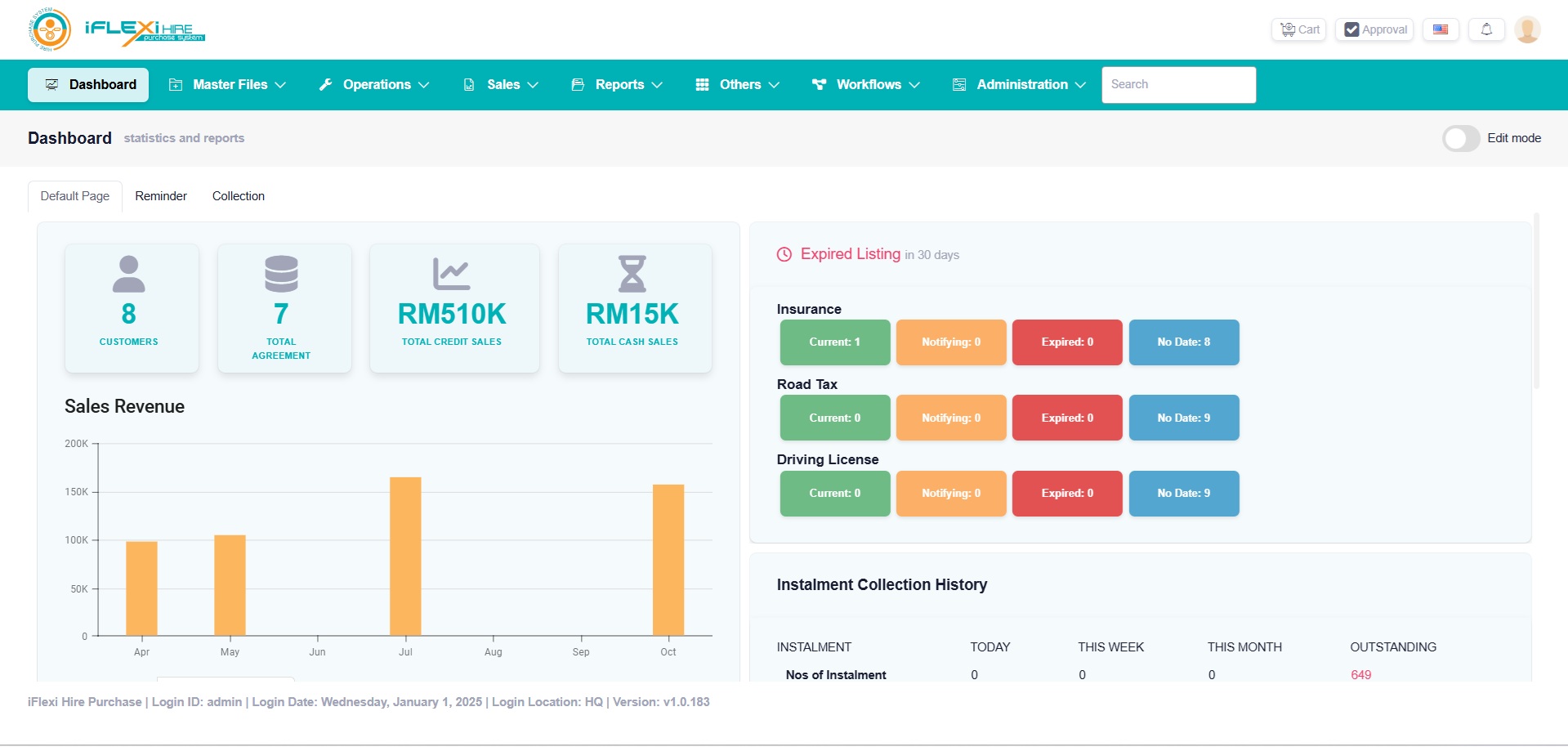
Task: Open the Reports dropdown menu
Action: pyautogui.click(x=617, y=85)
